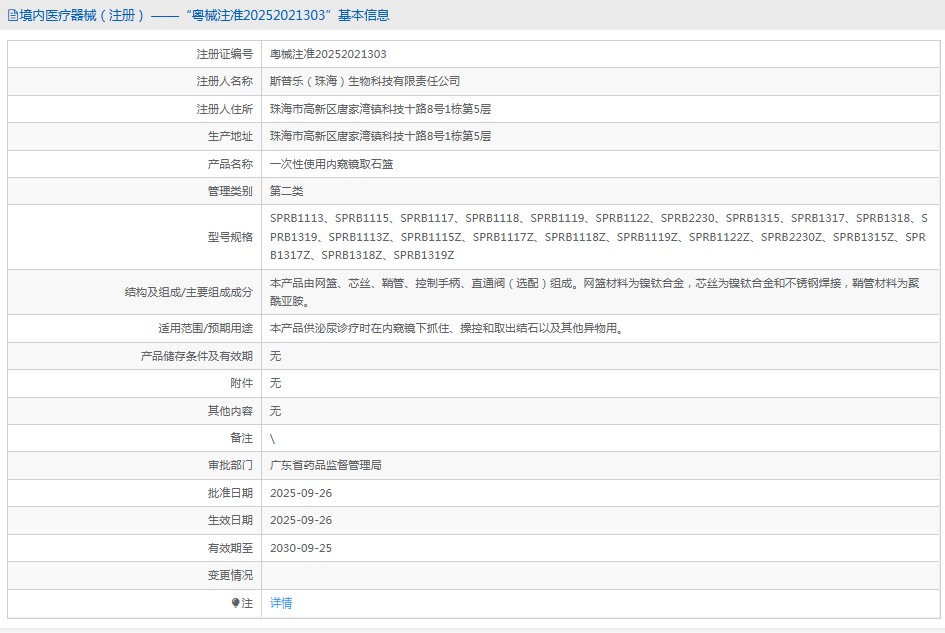Click the 型号规格 model specifications cell
945x633 pixels.
[x=600, y=236]
